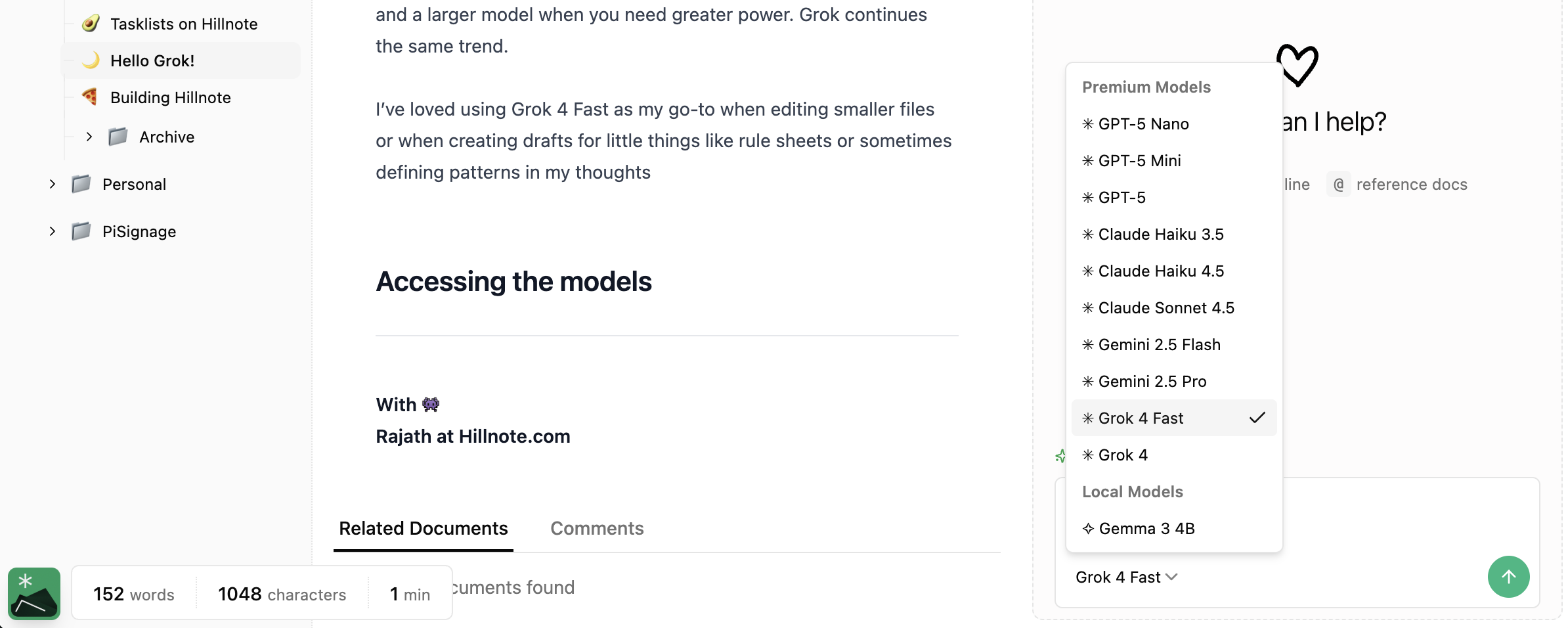The width and height of the screenshot is (1568, 628).
Task: Open the Hello Grok! document
Action: (152, 60)
